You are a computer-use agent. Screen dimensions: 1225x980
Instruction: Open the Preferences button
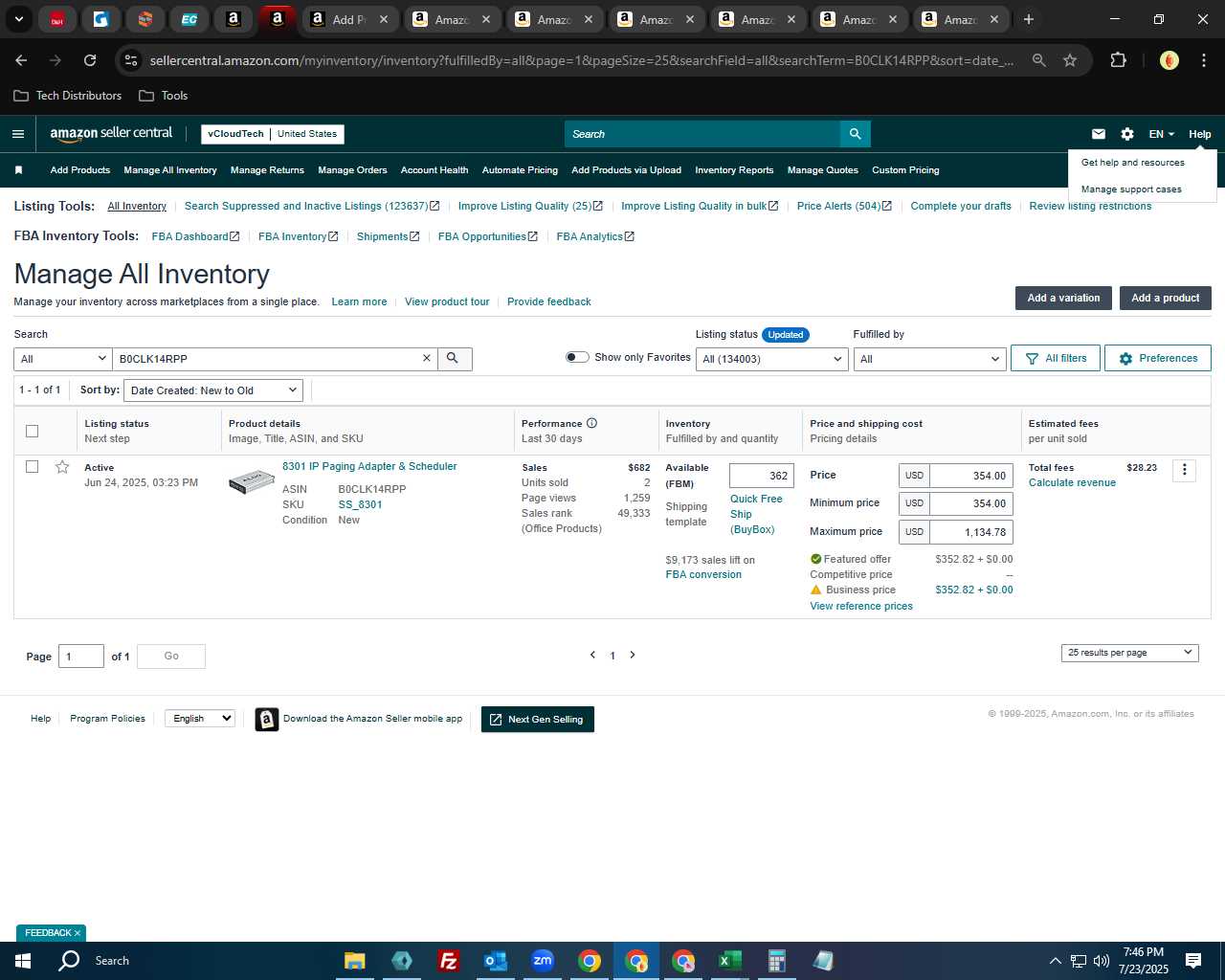(1158, 358)
